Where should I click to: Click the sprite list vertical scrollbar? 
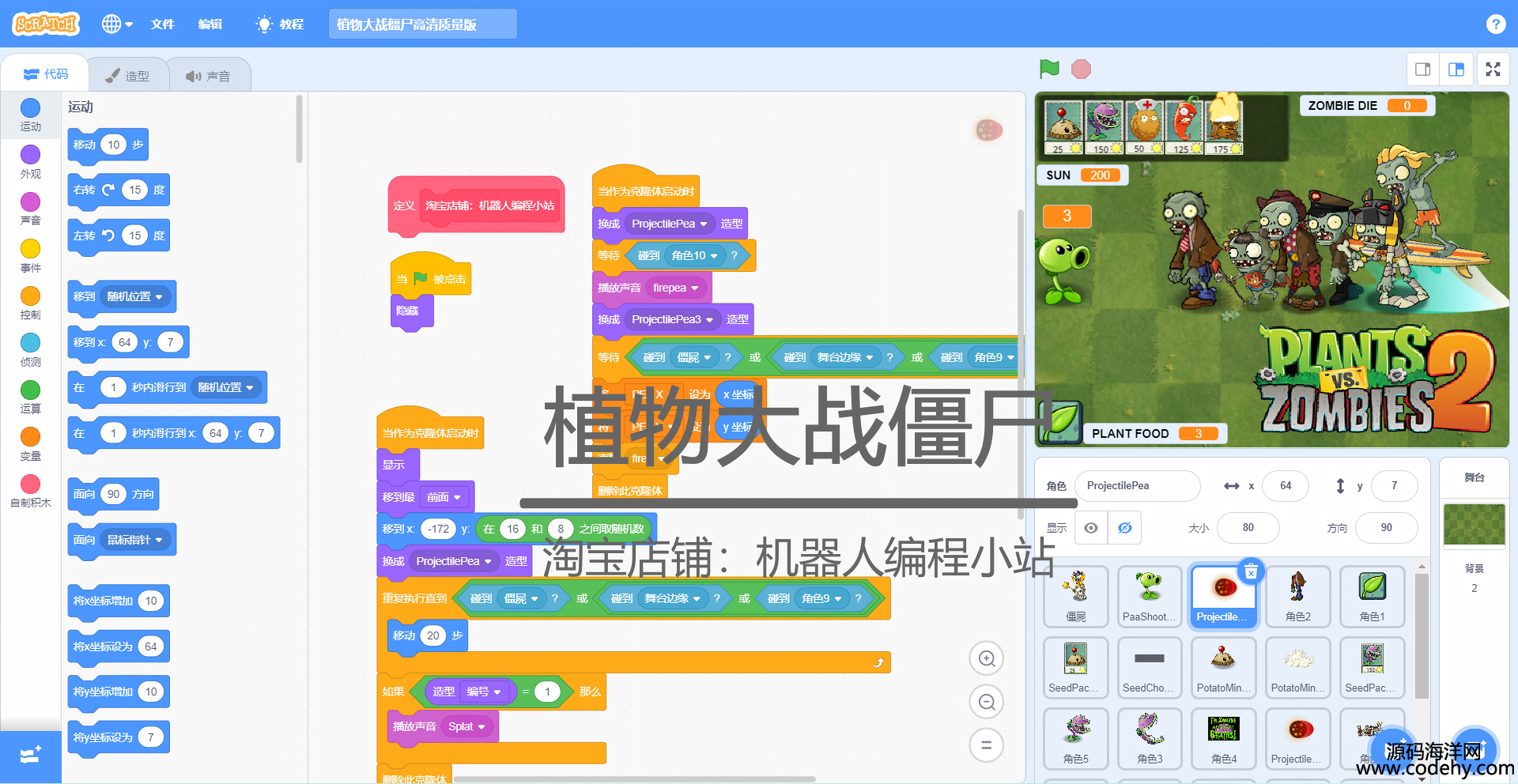pyautogui.click(x=1421, y=637)
